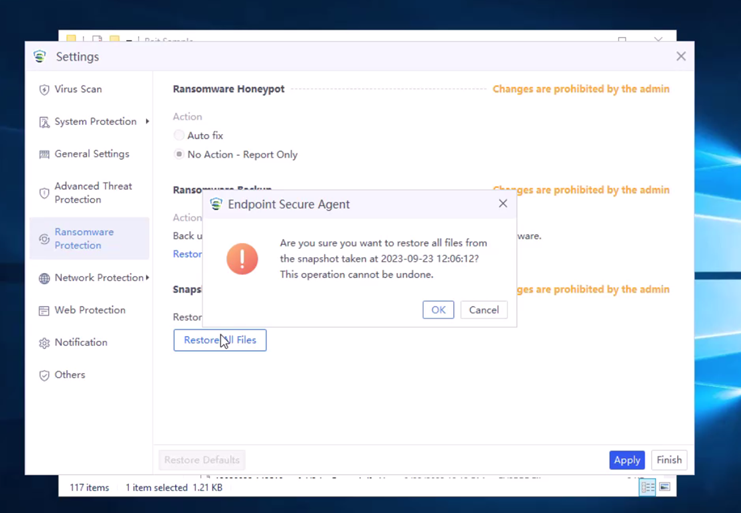Viewport: 741px width, 513px height.
Task: Click the Others shield icon
Action: [x=44, y=376]
